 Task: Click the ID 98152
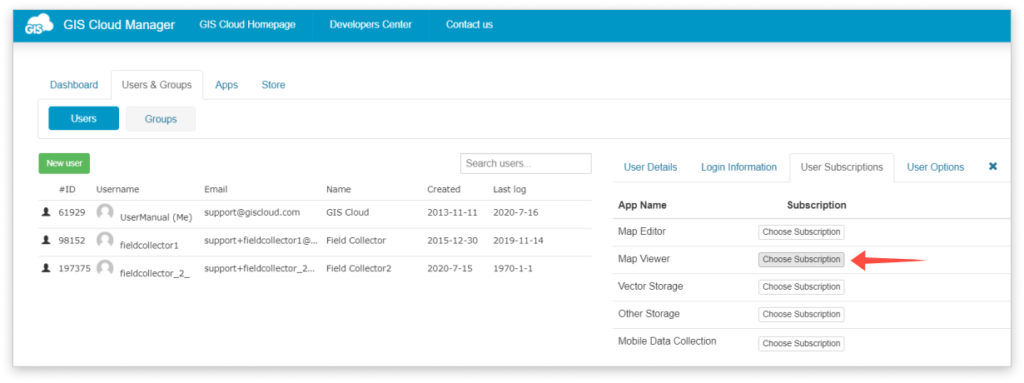pyautogui.click(x=72, y=241)
